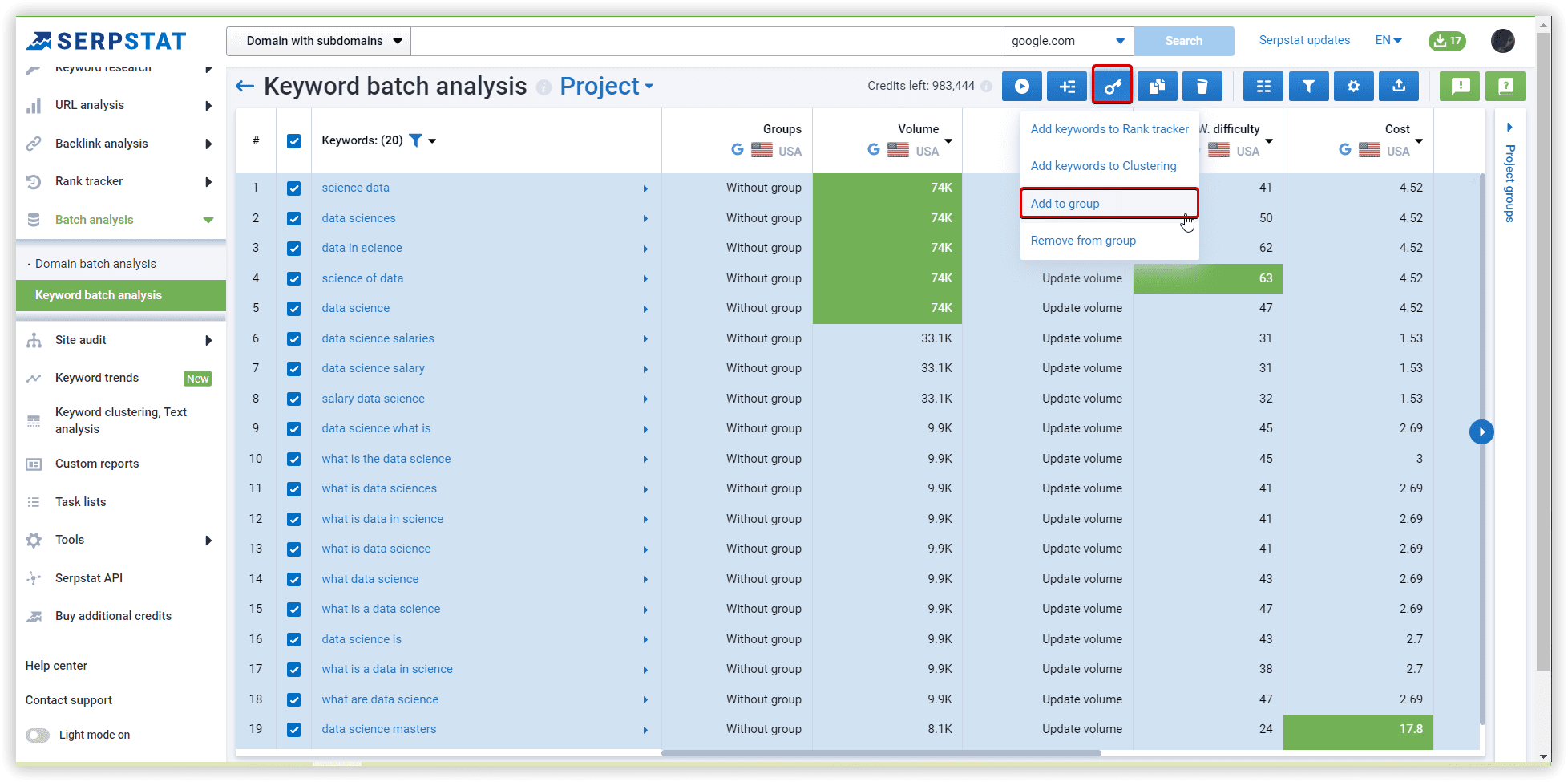Start the keyword batch analysis run
Screen dimensions: 1568x782
(1021, 86)
